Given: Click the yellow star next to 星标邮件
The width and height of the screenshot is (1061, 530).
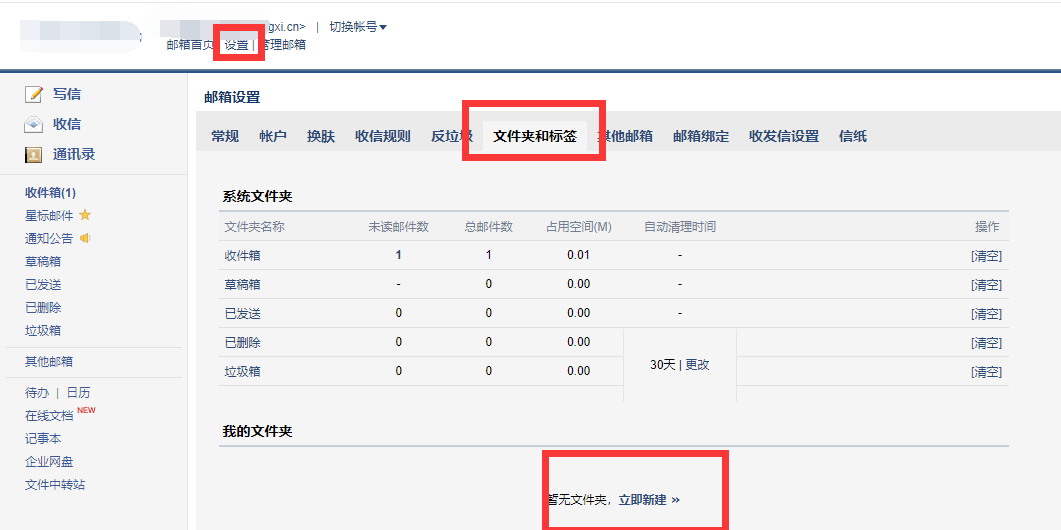Looking at the screenshot, I should 85,215.
